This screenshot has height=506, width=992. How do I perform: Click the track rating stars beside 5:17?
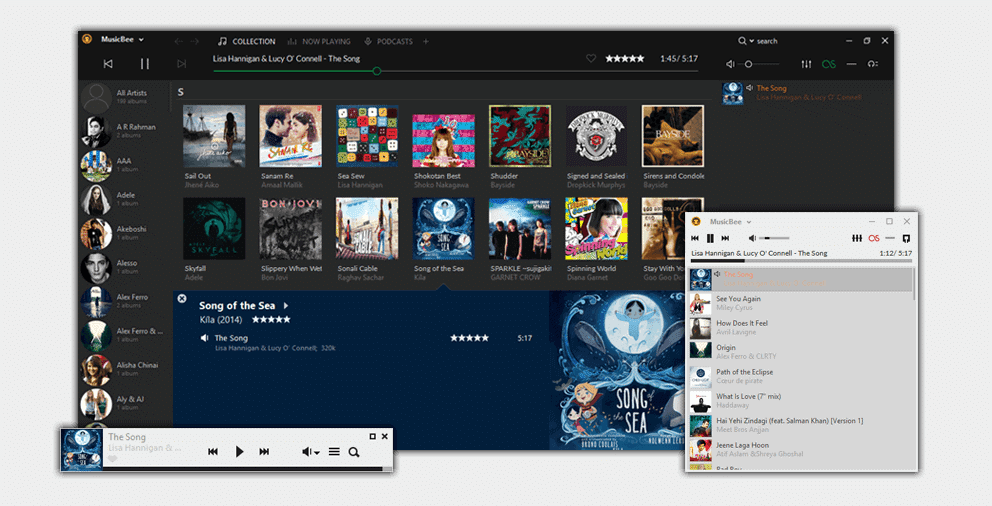469,338
